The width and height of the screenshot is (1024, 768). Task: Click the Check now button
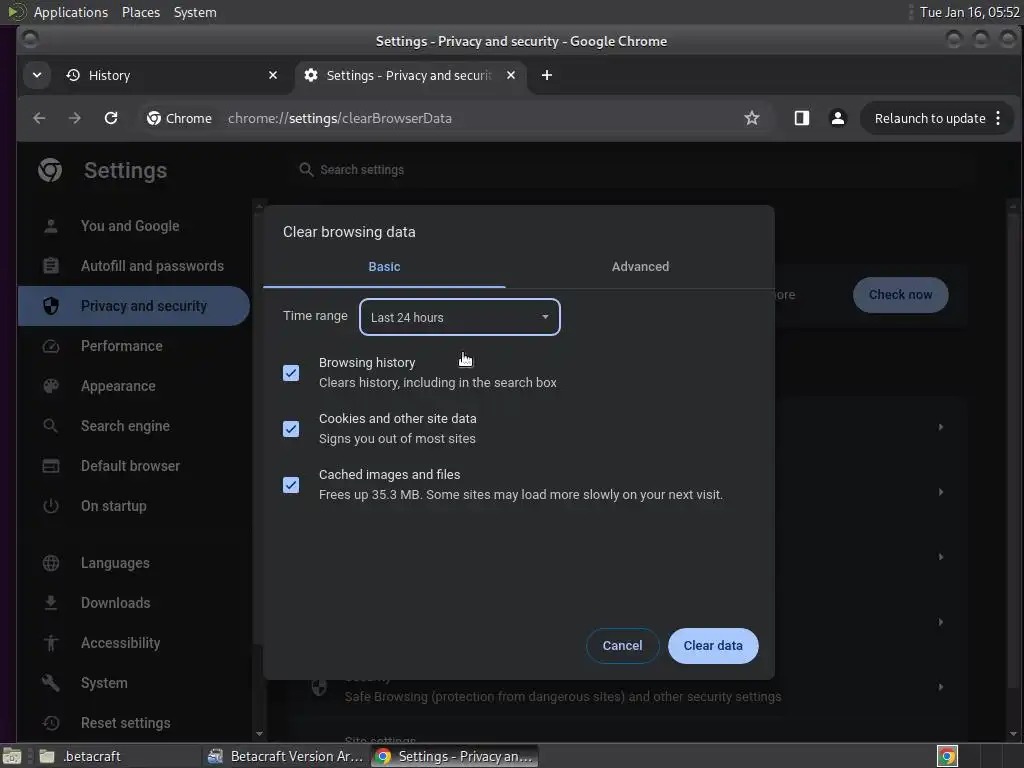pos(901,295)
